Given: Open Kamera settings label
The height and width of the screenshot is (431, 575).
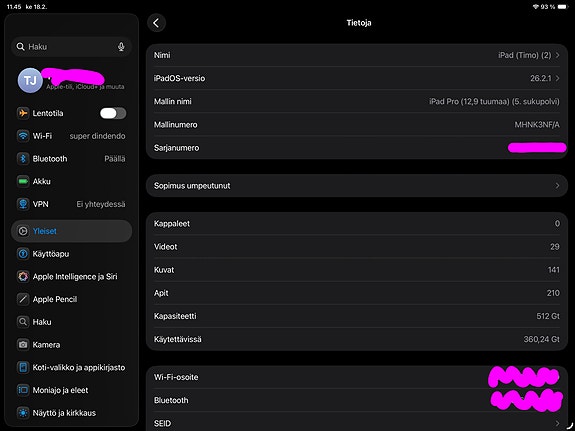Looking at the screenshot, I should 46,345.
